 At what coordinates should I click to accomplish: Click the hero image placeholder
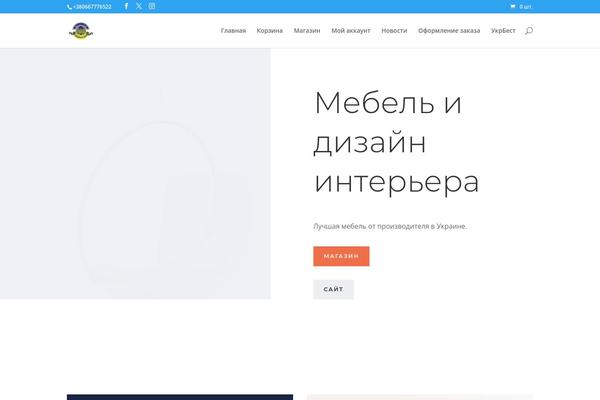pos(135,174)
